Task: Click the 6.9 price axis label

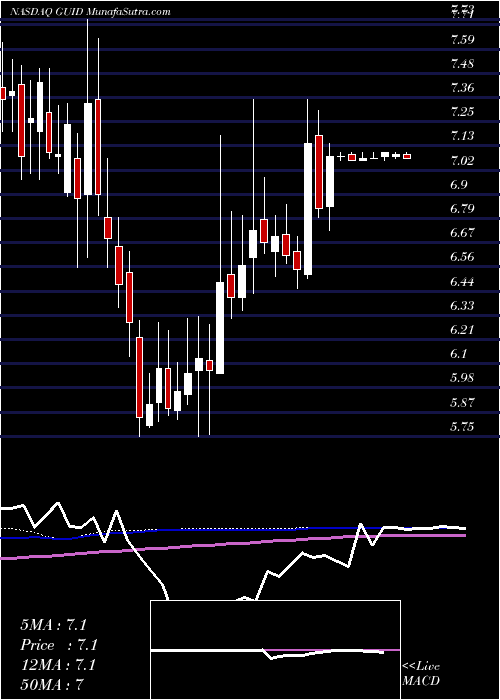Action: coord(459,185)
